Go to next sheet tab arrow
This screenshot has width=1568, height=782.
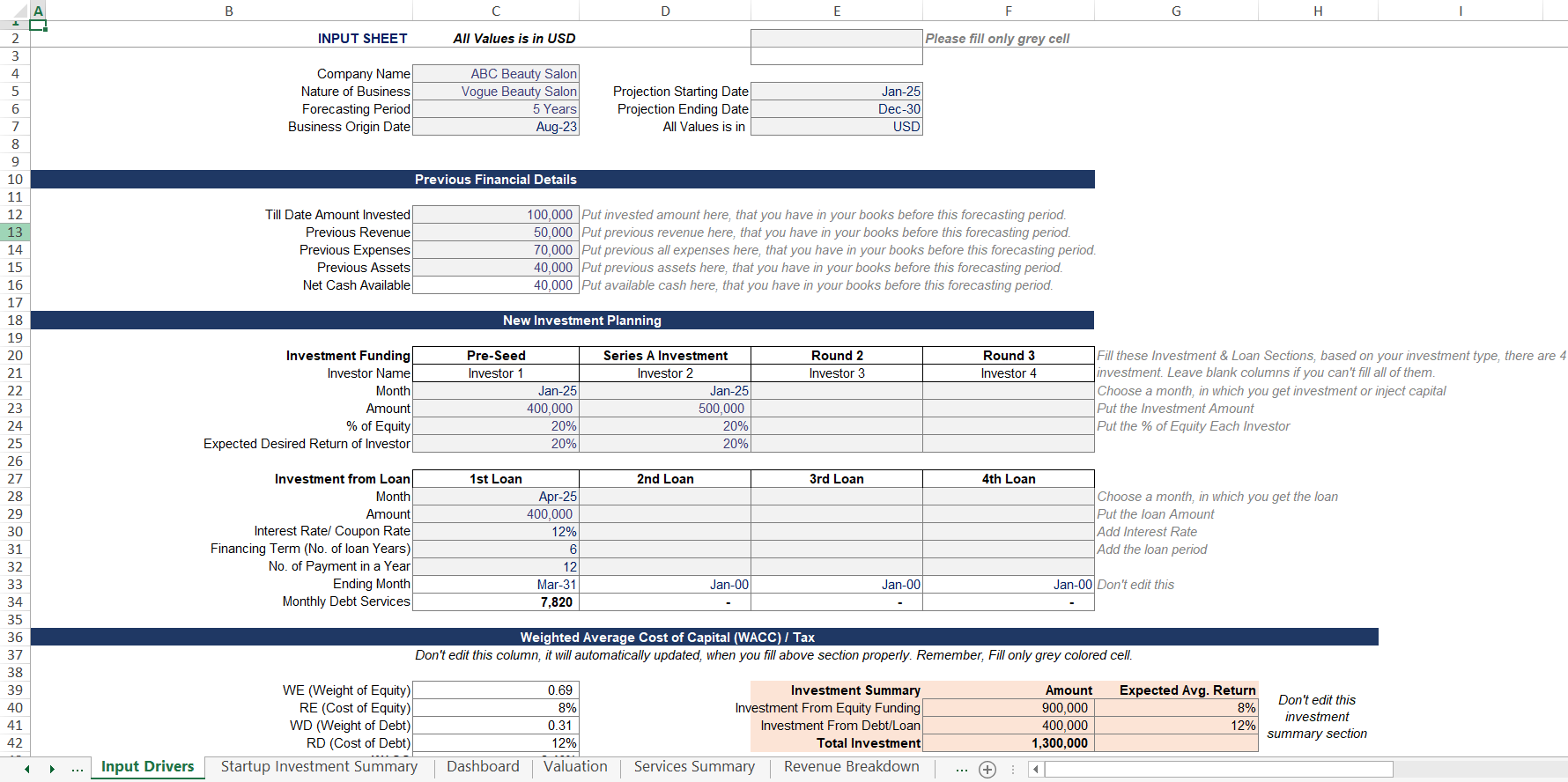click(x=52, y=769)
